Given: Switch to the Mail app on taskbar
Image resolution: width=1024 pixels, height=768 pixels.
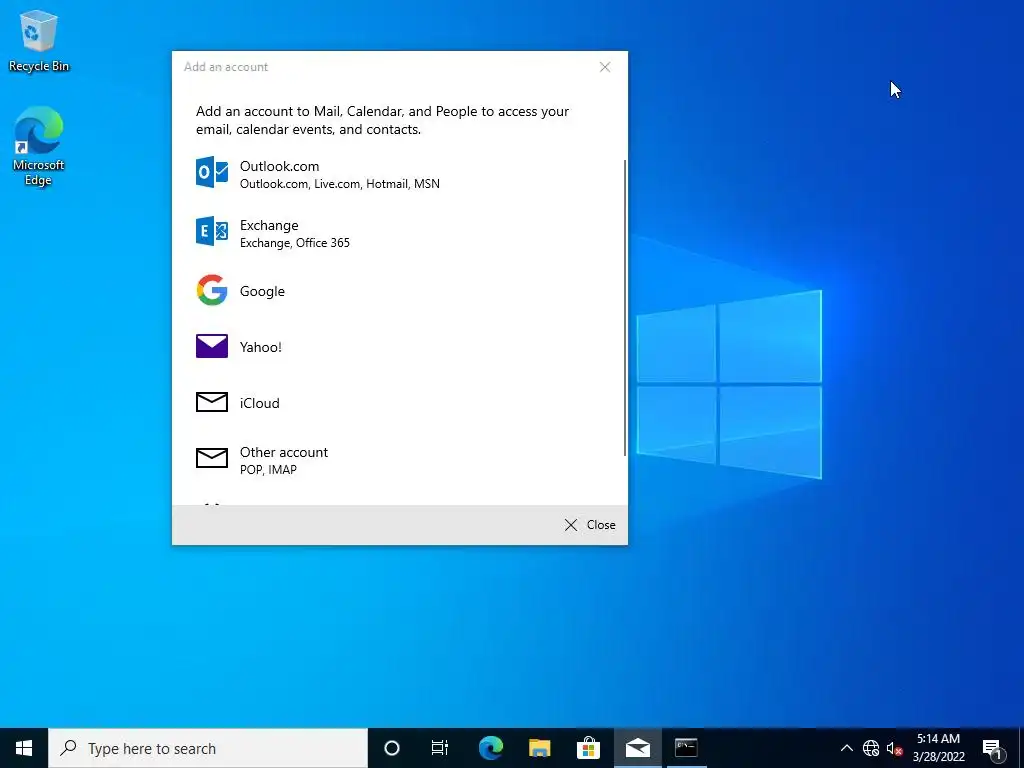Looking at the screenshot, I should pyautogui.click(x=637, y=748).
